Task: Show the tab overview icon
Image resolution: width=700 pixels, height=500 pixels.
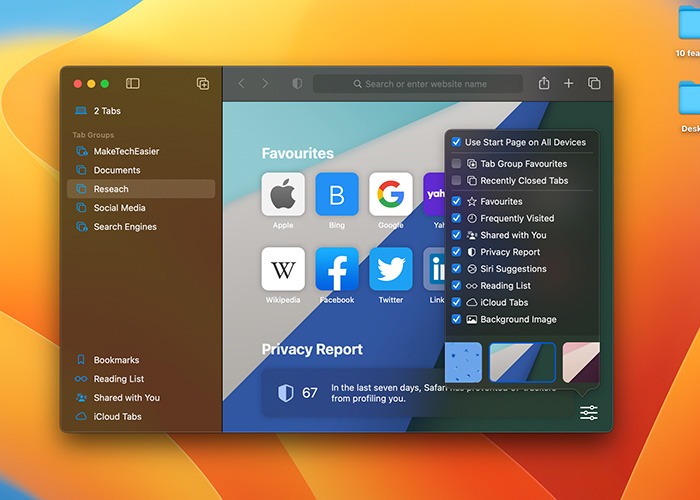Action: [594, 83]
